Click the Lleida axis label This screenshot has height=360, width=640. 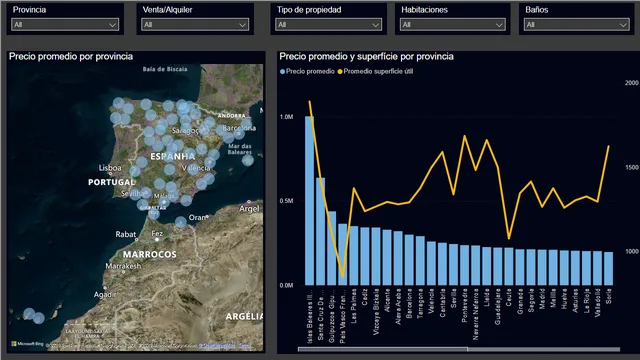[487, 298]
